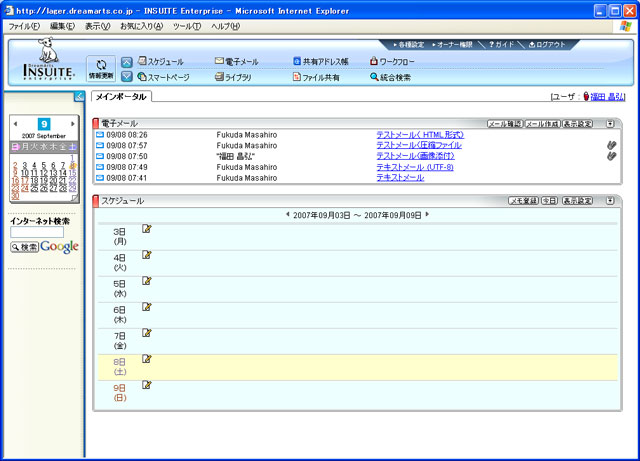Select the メインポータル tab
This screenshot has height=461, width=640.
pos(121,97)
